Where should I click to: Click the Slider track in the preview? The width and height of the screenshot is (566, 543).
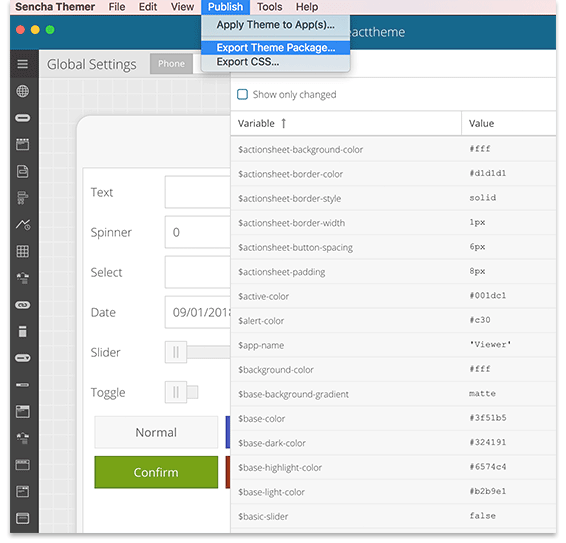point(209,352)
